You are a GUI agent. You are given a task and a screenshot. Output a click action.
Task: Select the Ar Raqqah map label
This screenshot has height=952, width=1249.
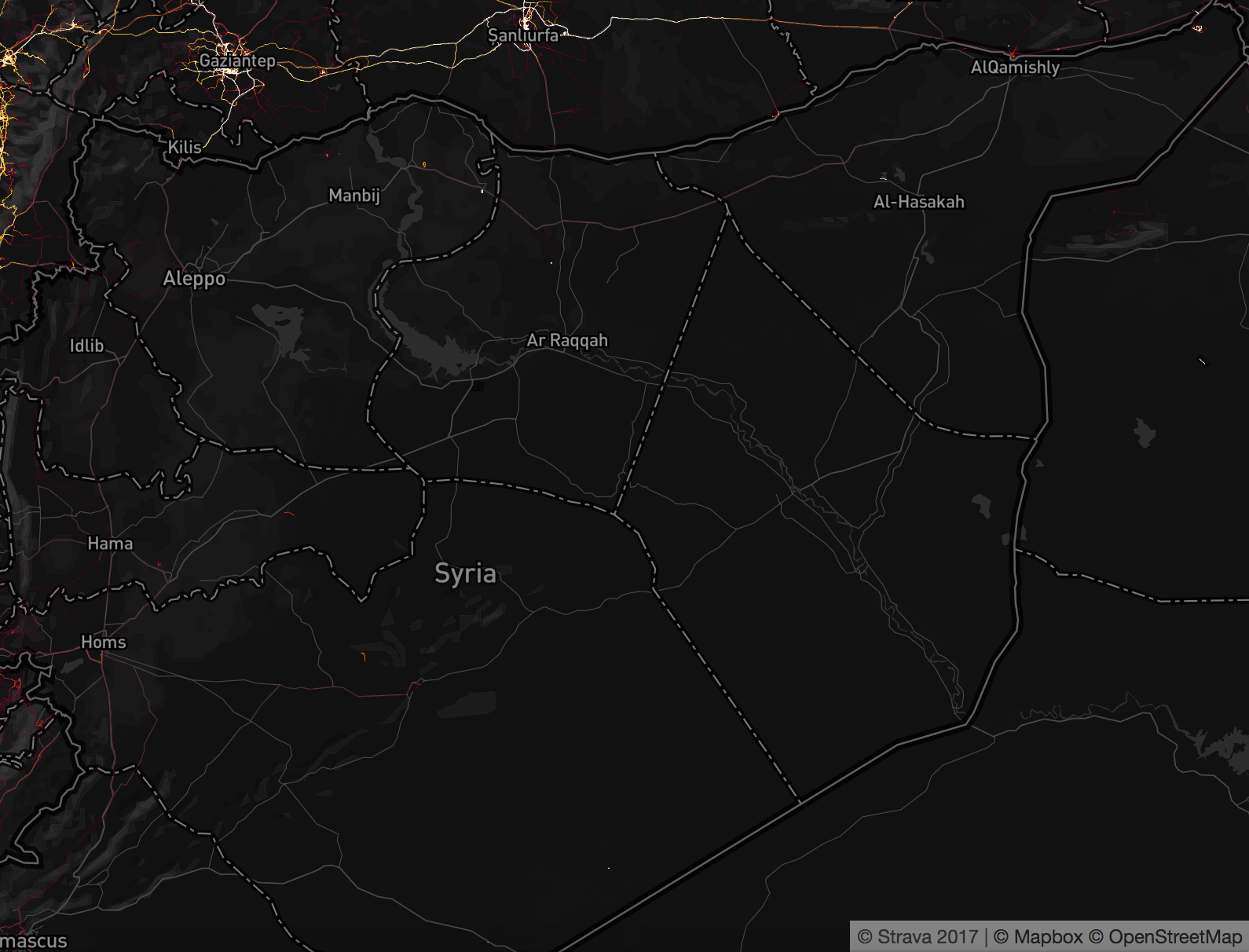[x=567, y=340]
